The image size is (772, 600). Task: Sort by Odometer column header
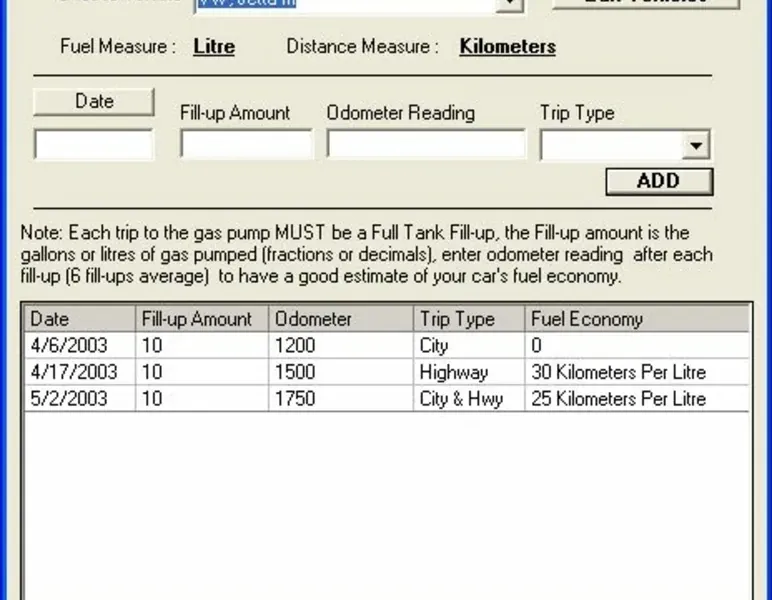coord(341,319)
